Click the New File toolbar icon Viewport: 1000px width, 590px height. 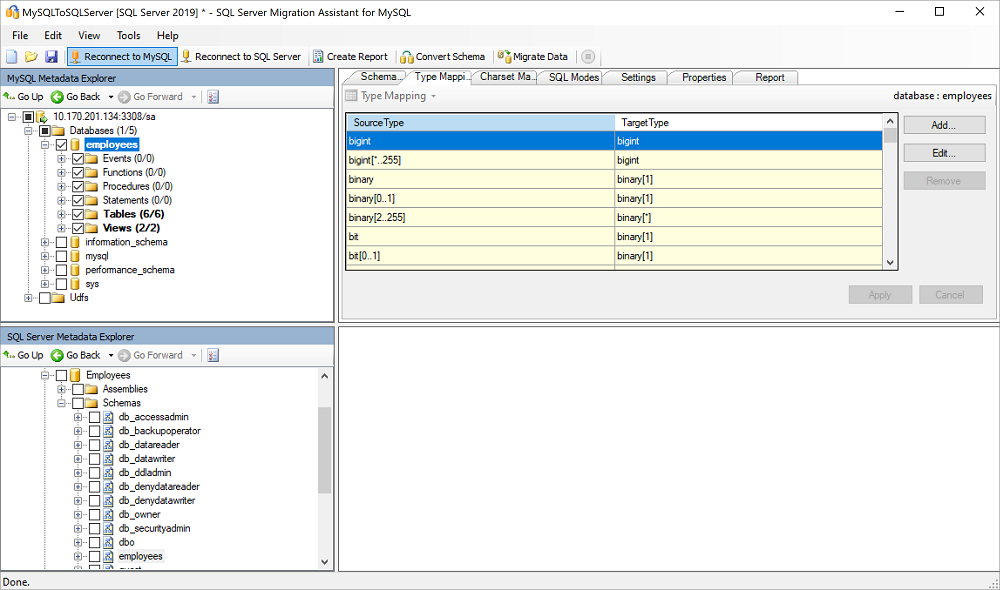tap(12, 57)
